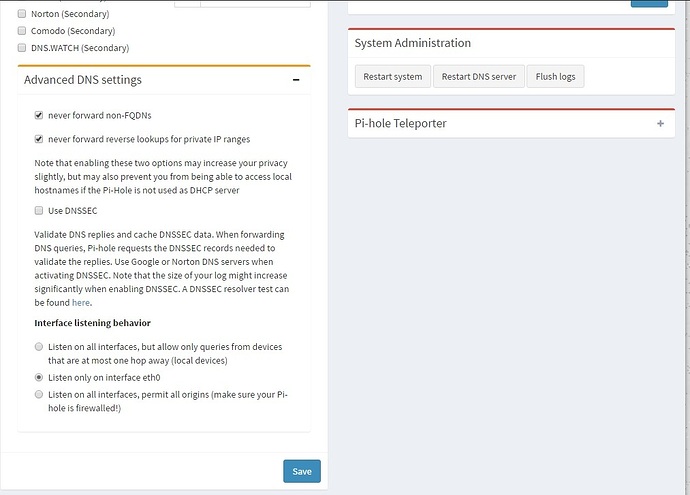Click the Pi-hole Teleporter heading
This screenshot has height=495, width=690.
(400, 124)
